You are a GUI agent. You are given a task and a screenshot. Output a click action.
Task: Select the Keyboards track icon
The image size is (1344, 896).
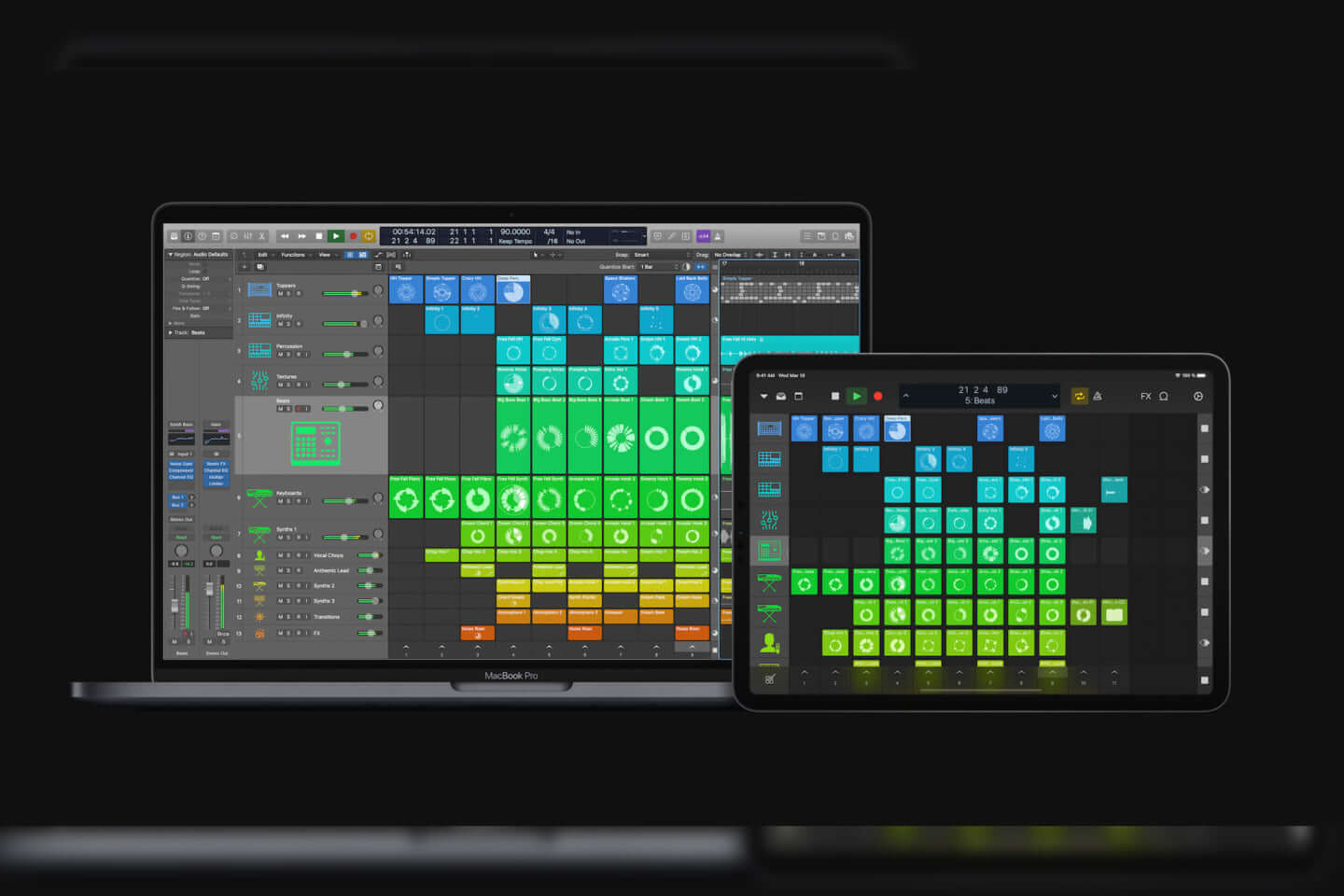coord(259,497)
